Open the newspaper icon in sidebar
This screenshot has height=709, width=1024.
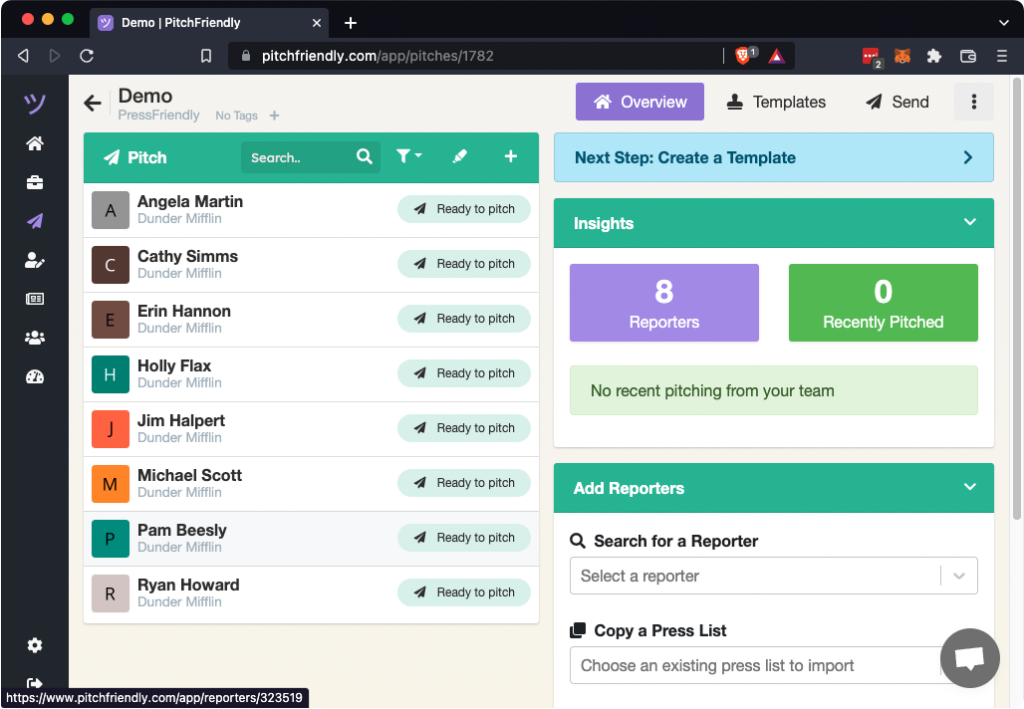click(35, 299)
